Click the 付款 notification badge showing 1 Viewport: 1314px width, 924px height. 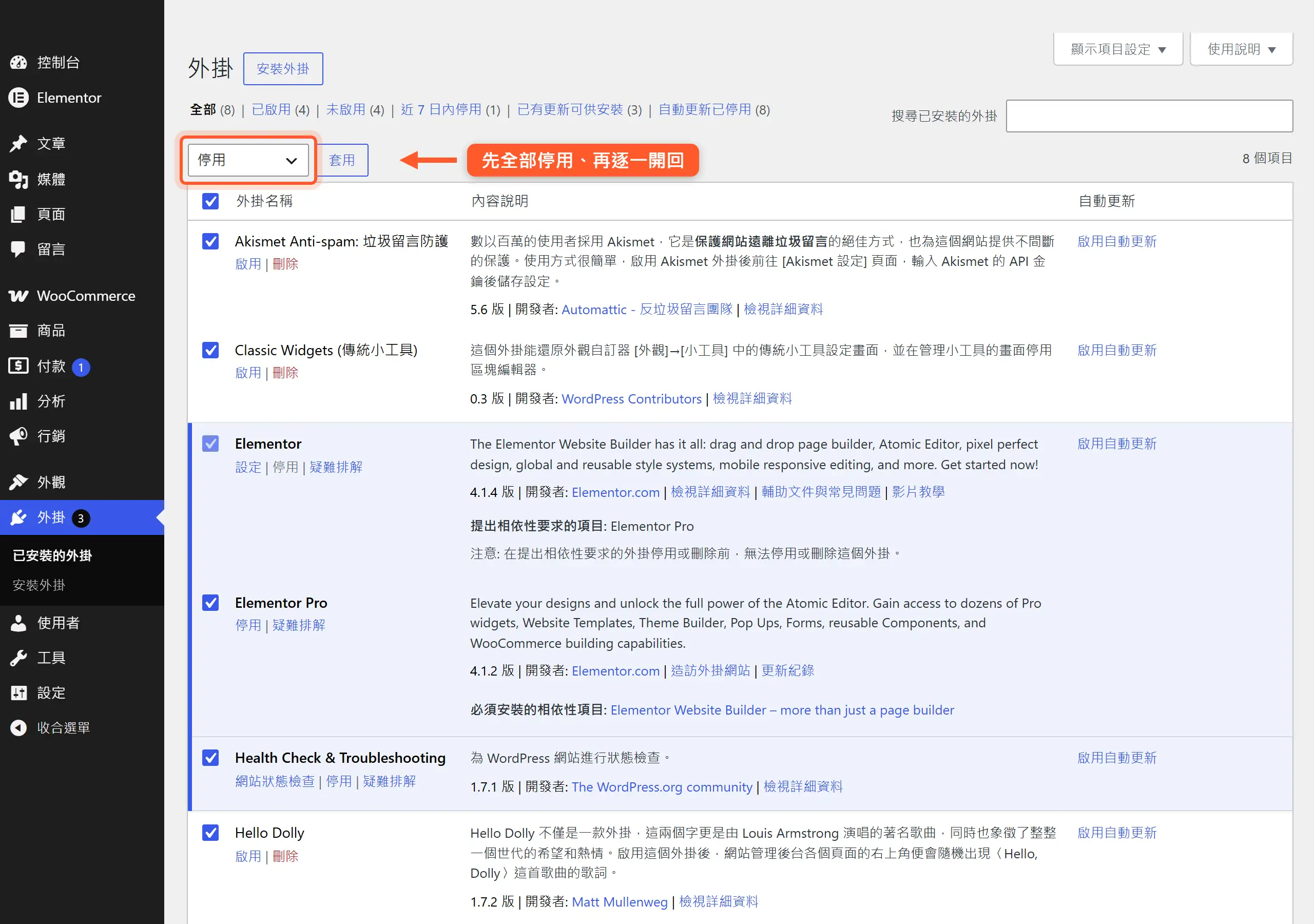click(x=81, y=367)
